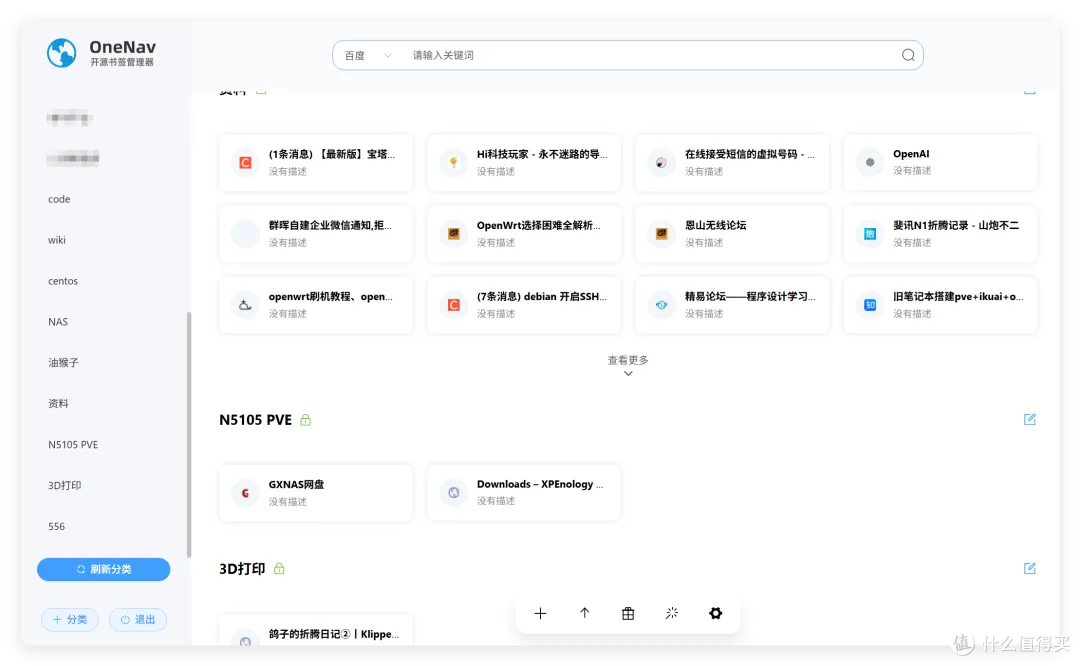Open the 斐讯N1折腾记录 bookmark
Screen dimensions: 1080x666
pyautogui.click(x=940, y=233)
